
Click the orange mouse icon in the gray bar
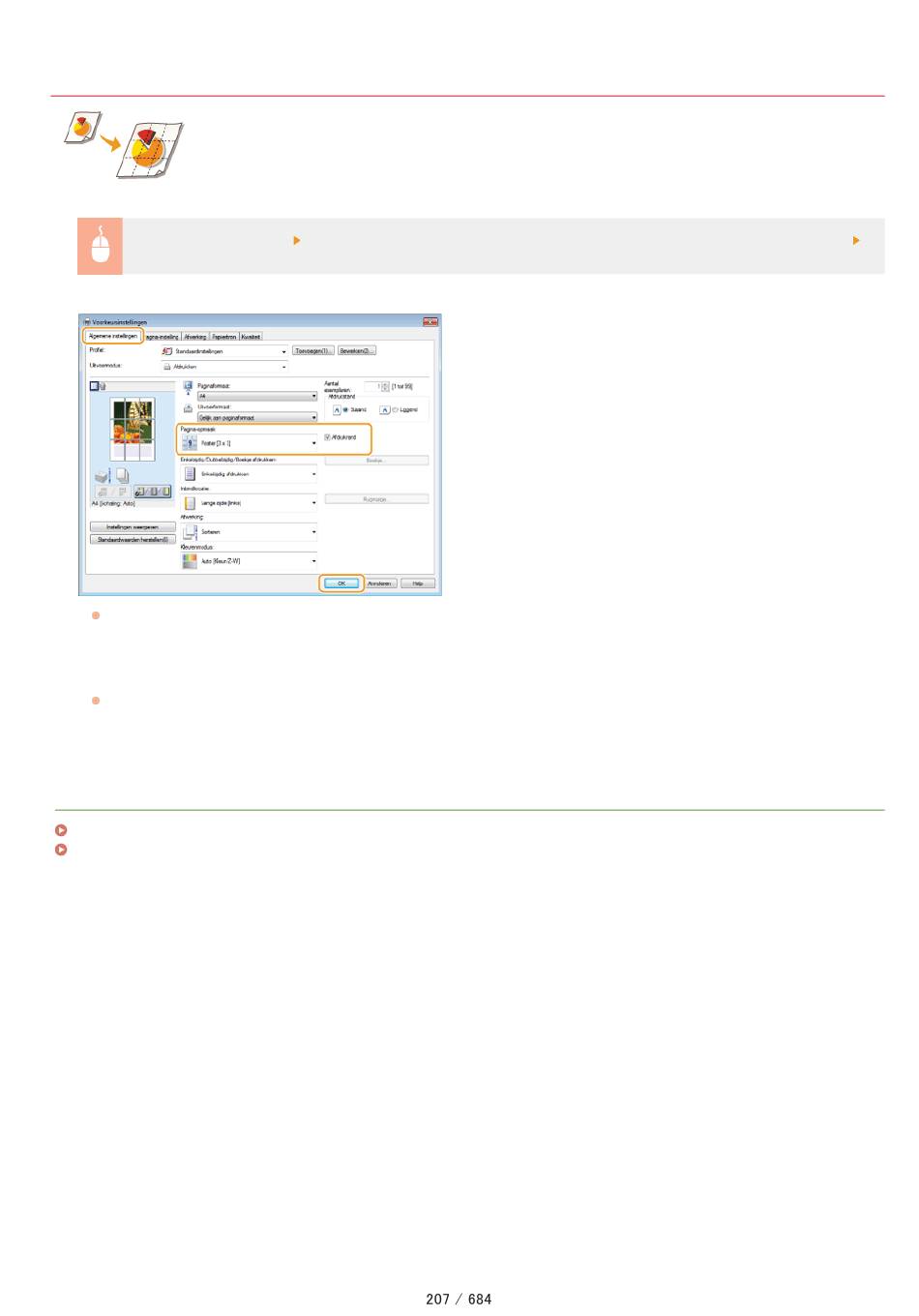(x=100, y=246)
